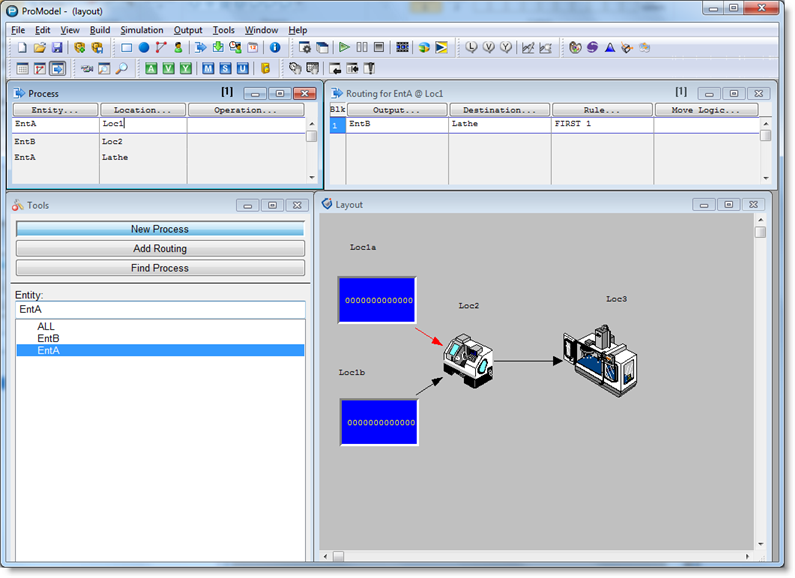Click the Loc1a blue queue box
795x578 pixels.
377,300
